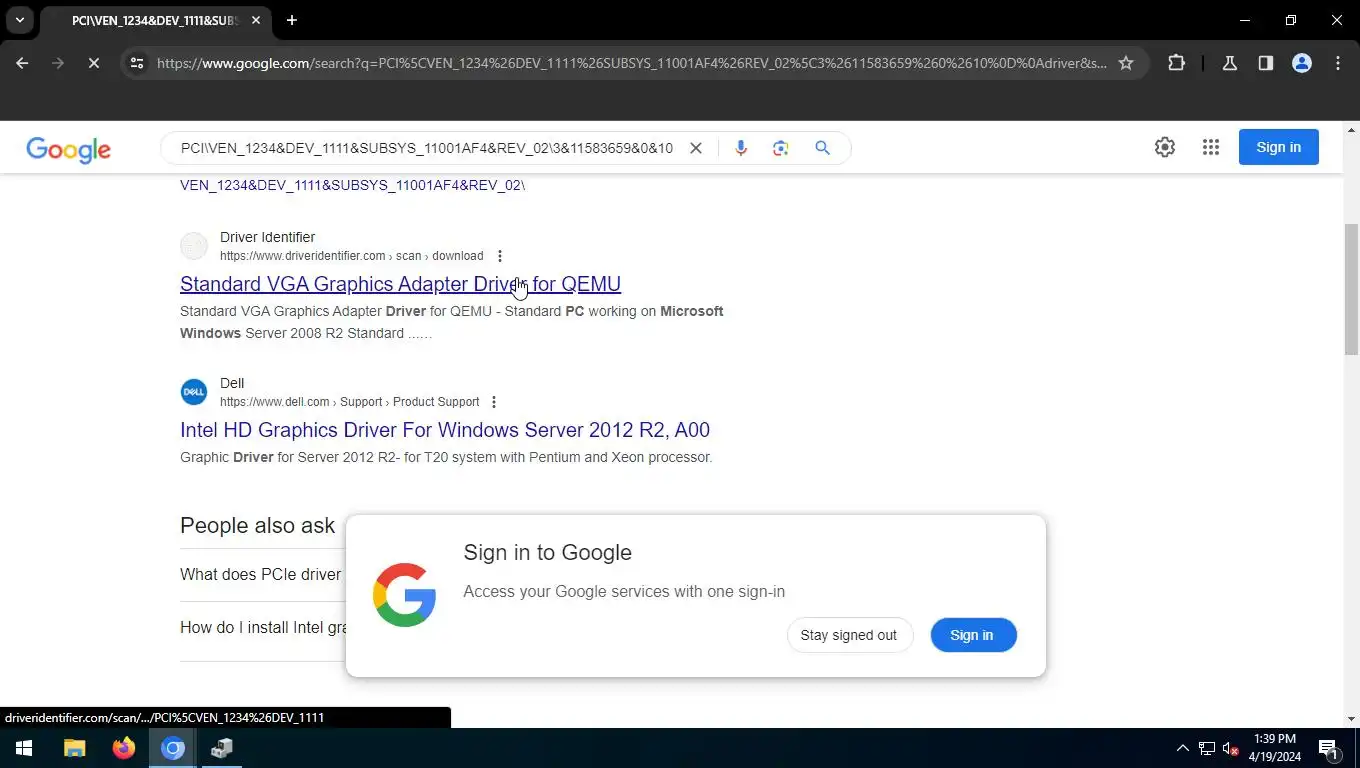Screen dimensions: 1360x768
Task: Search by image with Google Lens
Action: 781,148
